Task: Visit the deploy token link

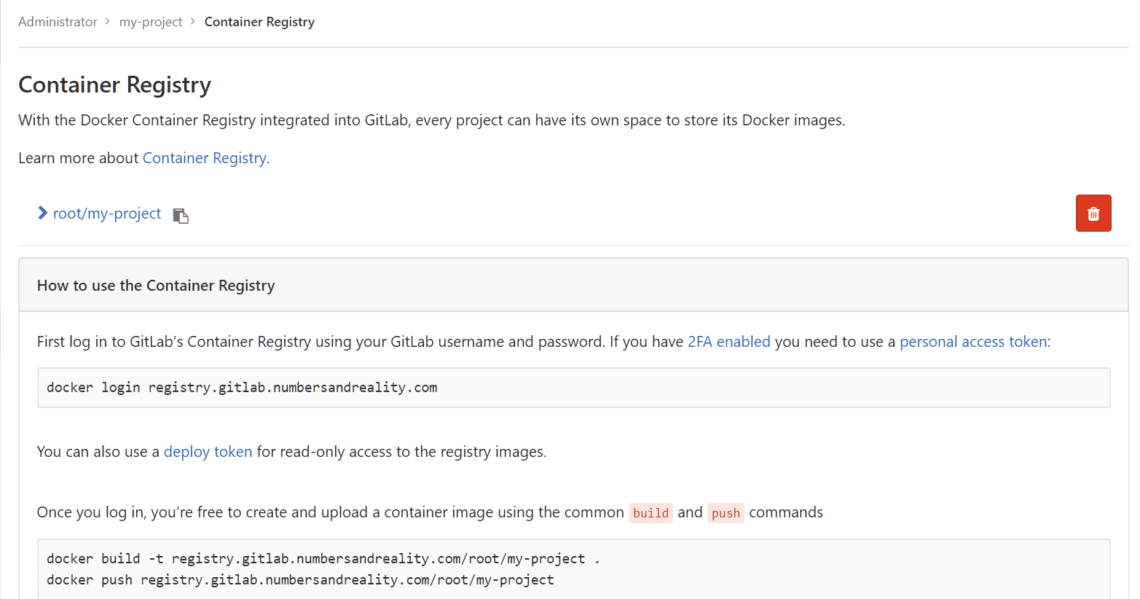Action: pos(208,452)
